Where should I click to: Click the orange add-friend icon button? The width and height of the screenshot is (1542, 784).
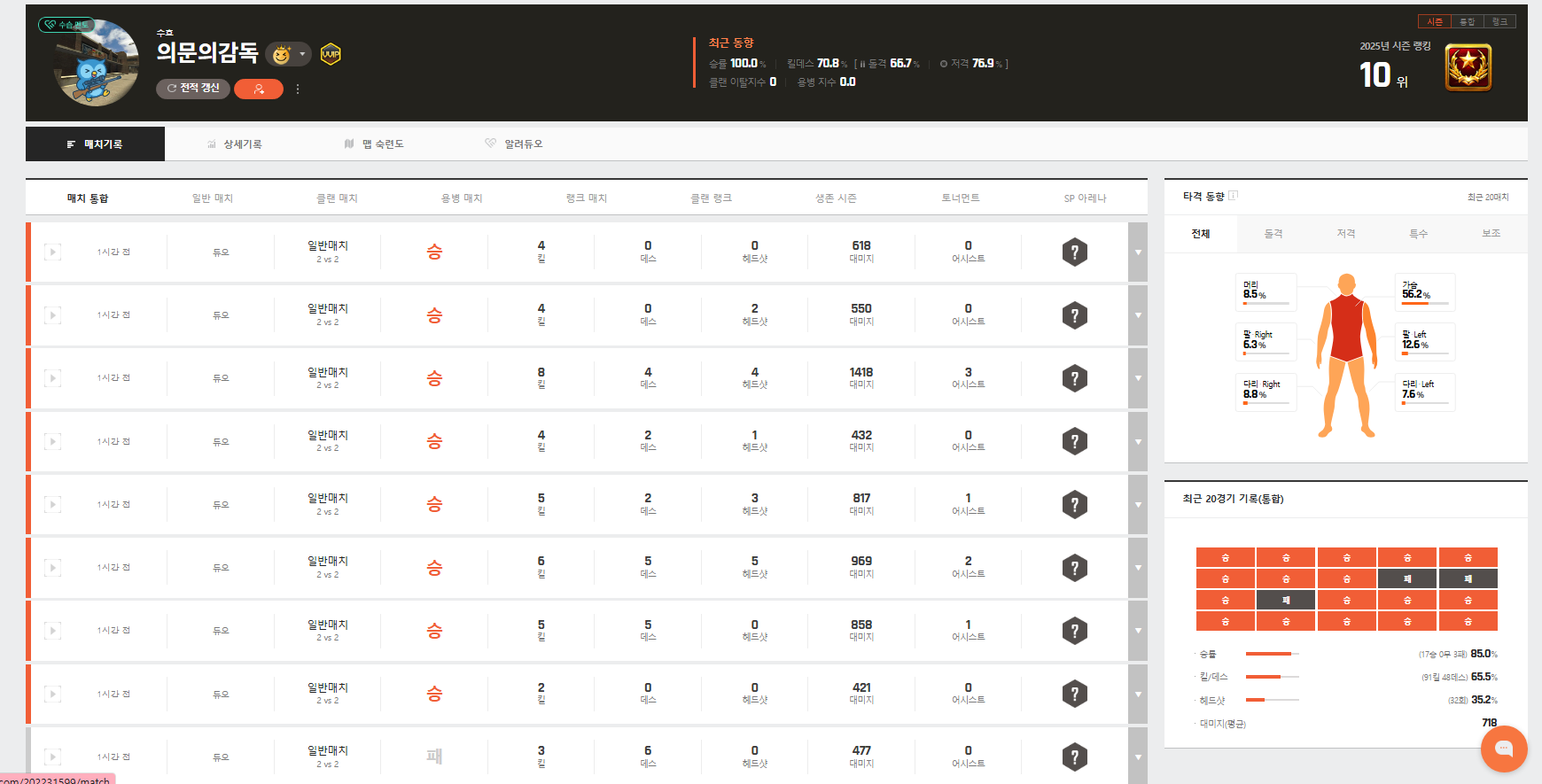point(258,89)
